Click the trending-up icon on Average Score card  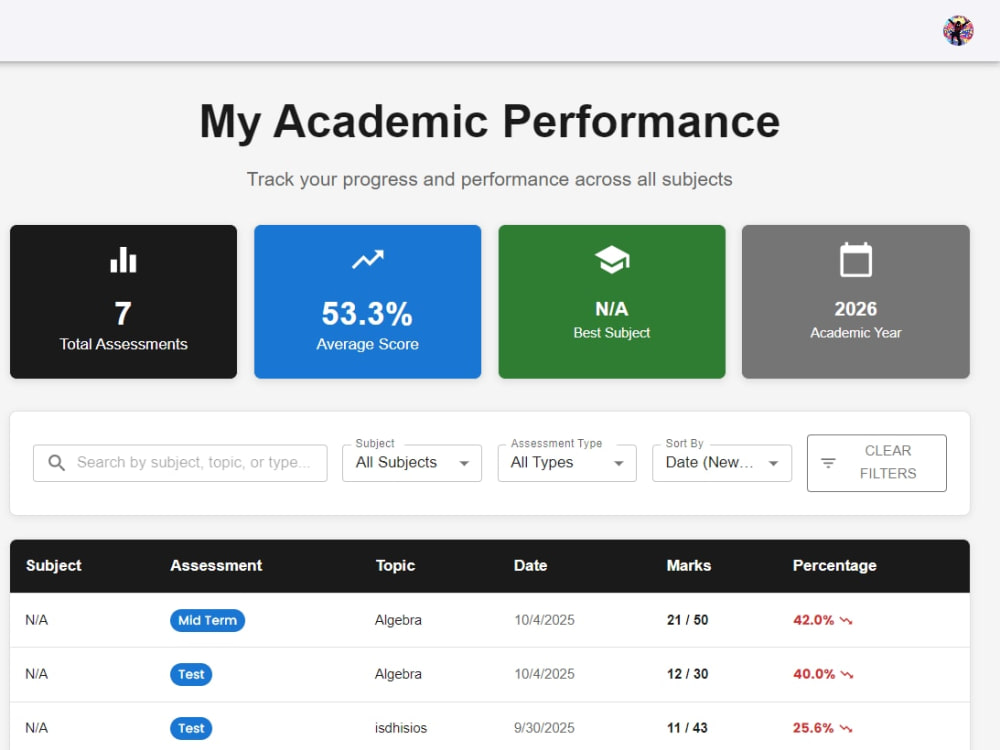coord(368,260)
